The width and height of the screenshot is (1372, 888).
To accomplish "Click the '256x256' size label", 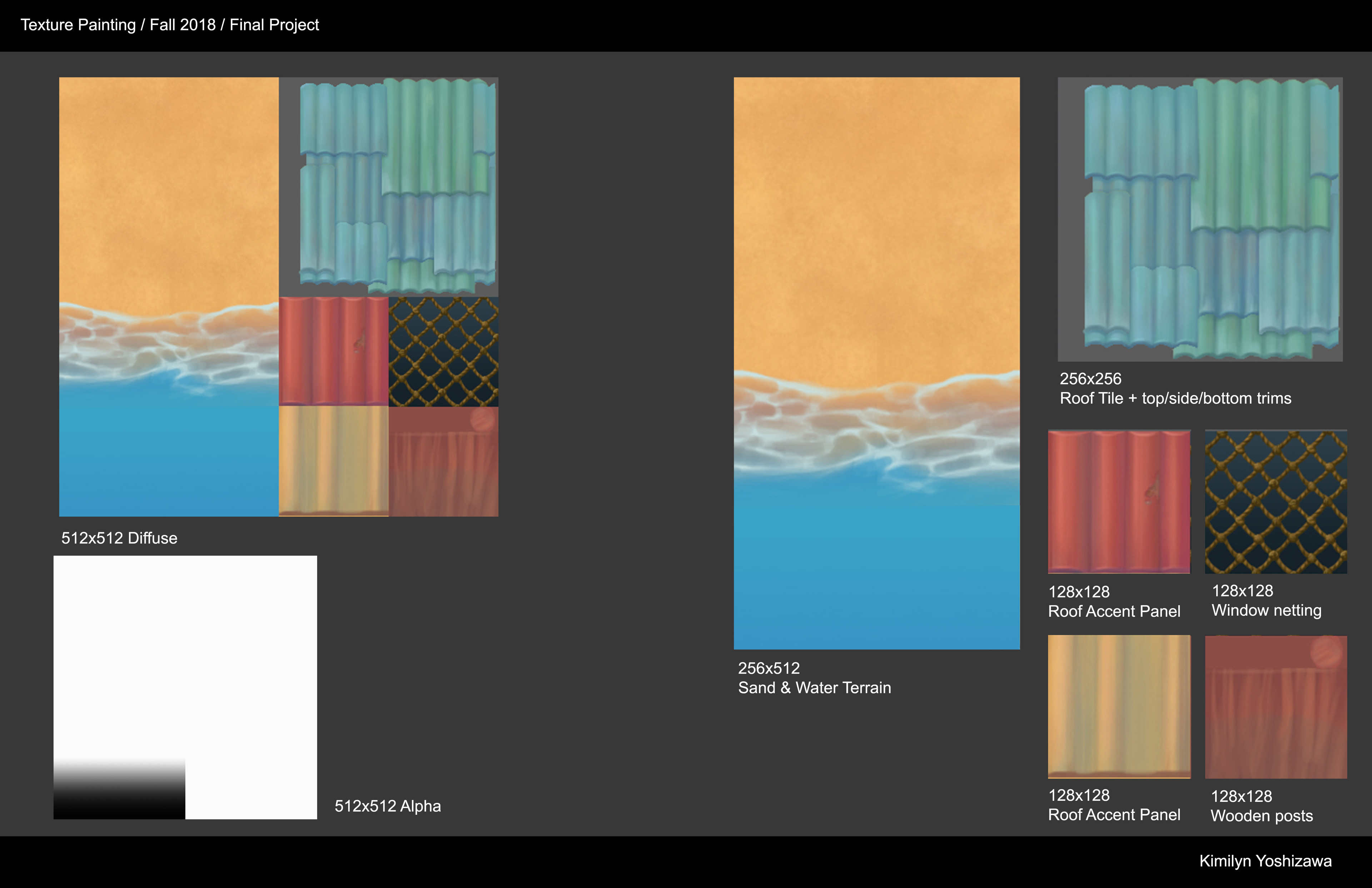I will (x=1091, y=379).
